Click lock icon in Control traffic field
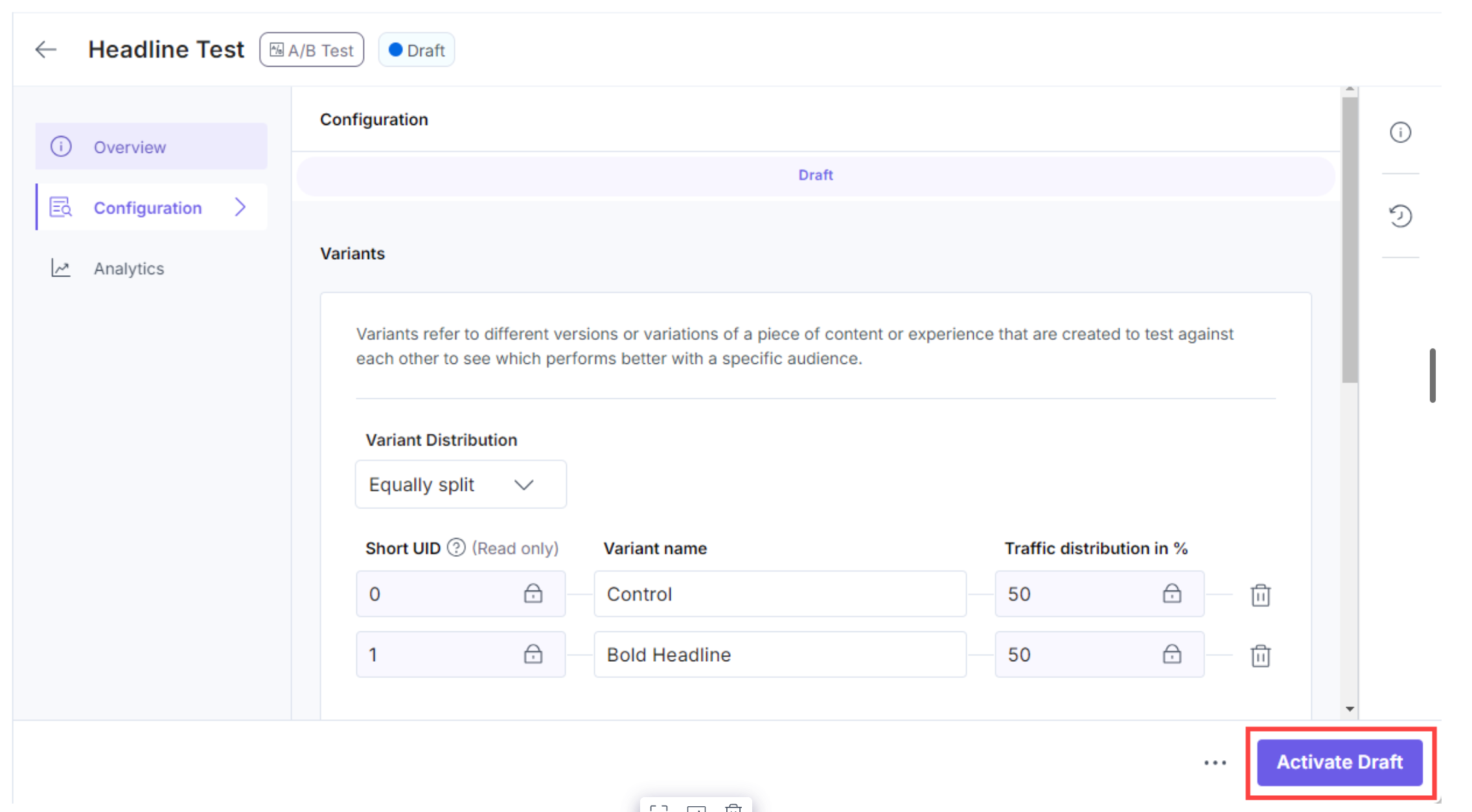Screen dimensions: 1472x812 pos(1171,593)
